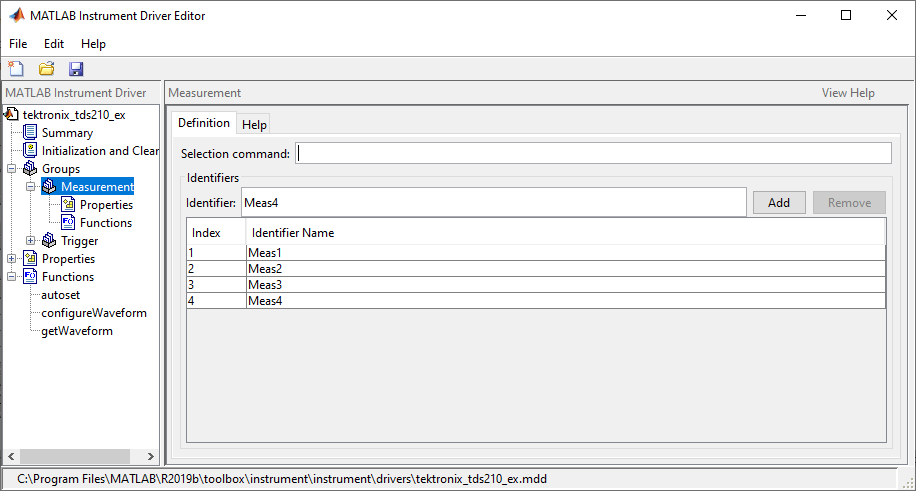Select the getWaveform function
Image resolution: width=916 pixels, height=491 pixels.
pos(77,331)
